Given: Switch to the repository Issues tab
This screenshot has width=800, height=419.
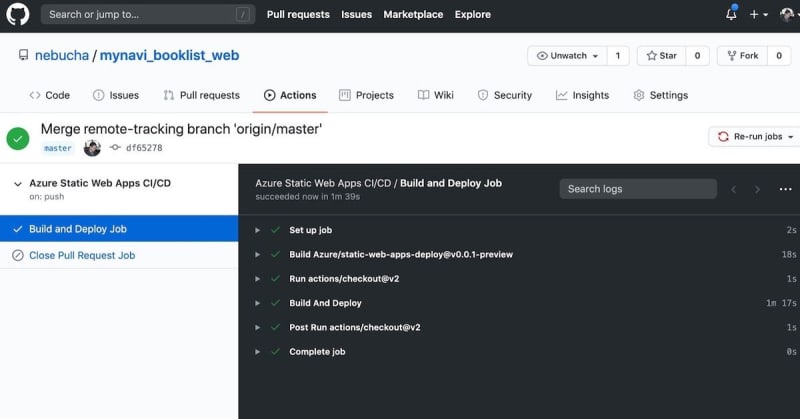Looking at the screenshot, I should (x=116, y=95).
